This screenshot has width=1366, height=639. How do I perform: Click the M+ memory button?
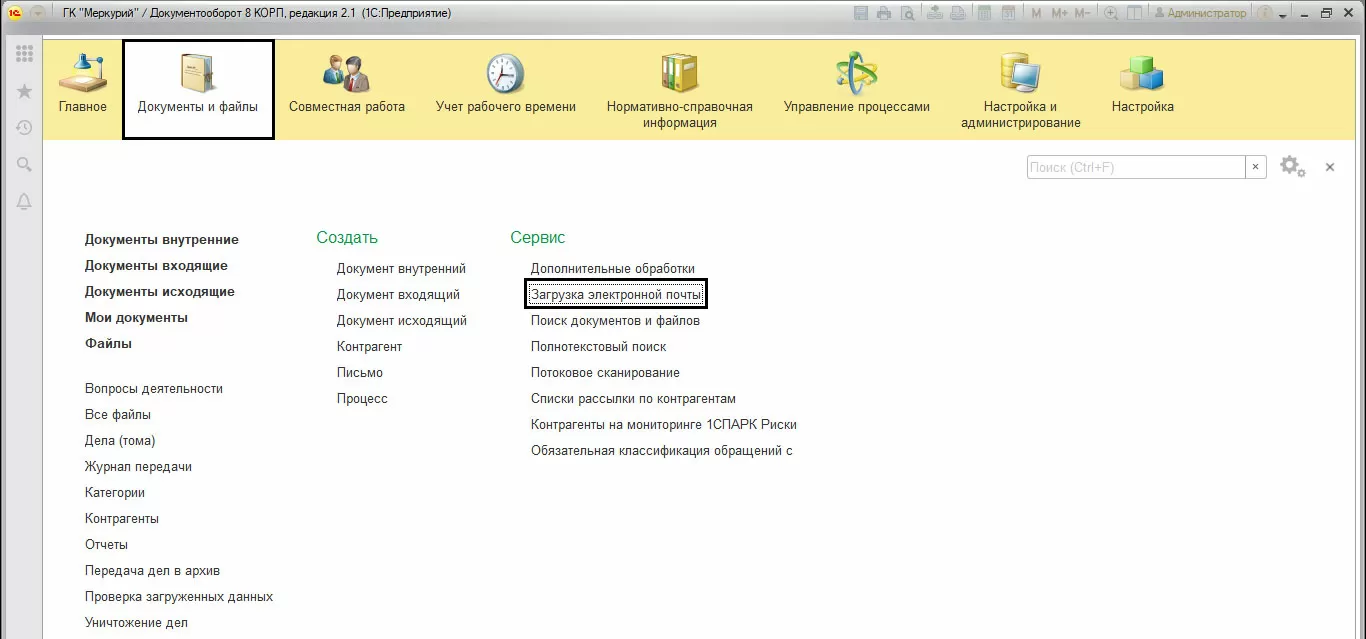point(1059,13)
